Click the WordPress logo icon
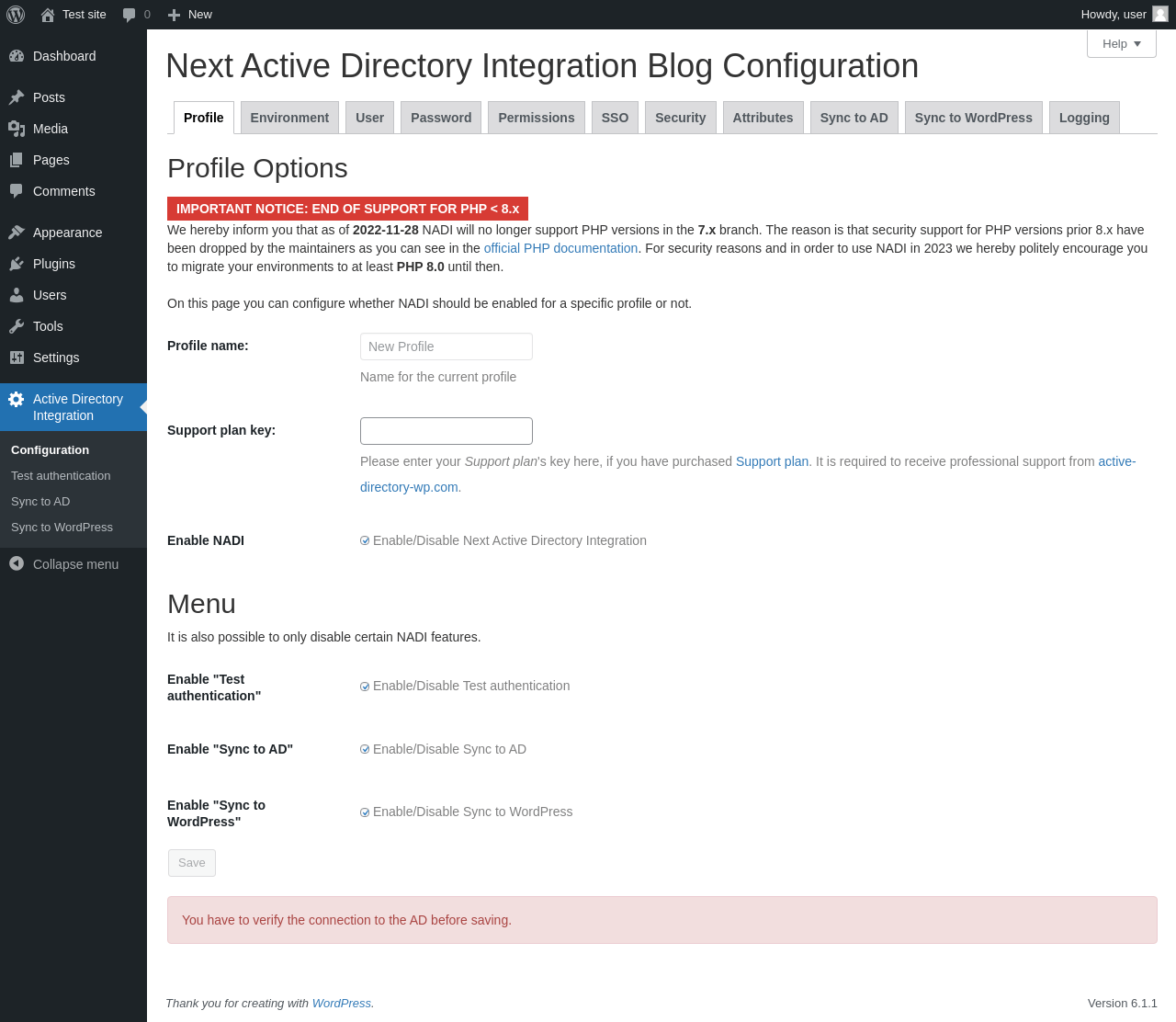The image size is (1176, 1022). [x=16, y=15]
